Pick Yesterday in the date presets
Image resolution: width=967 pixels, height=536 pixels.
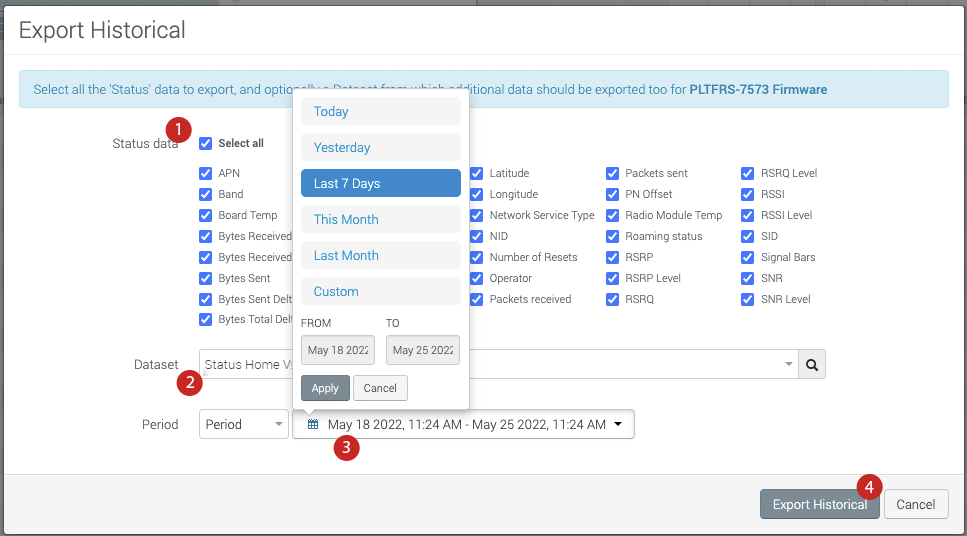pyautogui.click(x=380, y=147)
